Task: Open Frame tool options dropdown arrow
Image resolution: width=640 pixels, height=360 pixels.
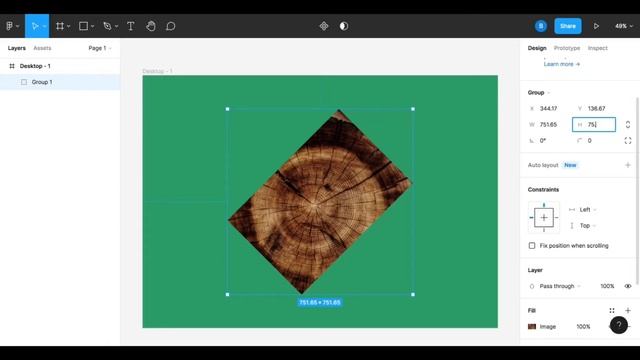Action: [69, 27]
